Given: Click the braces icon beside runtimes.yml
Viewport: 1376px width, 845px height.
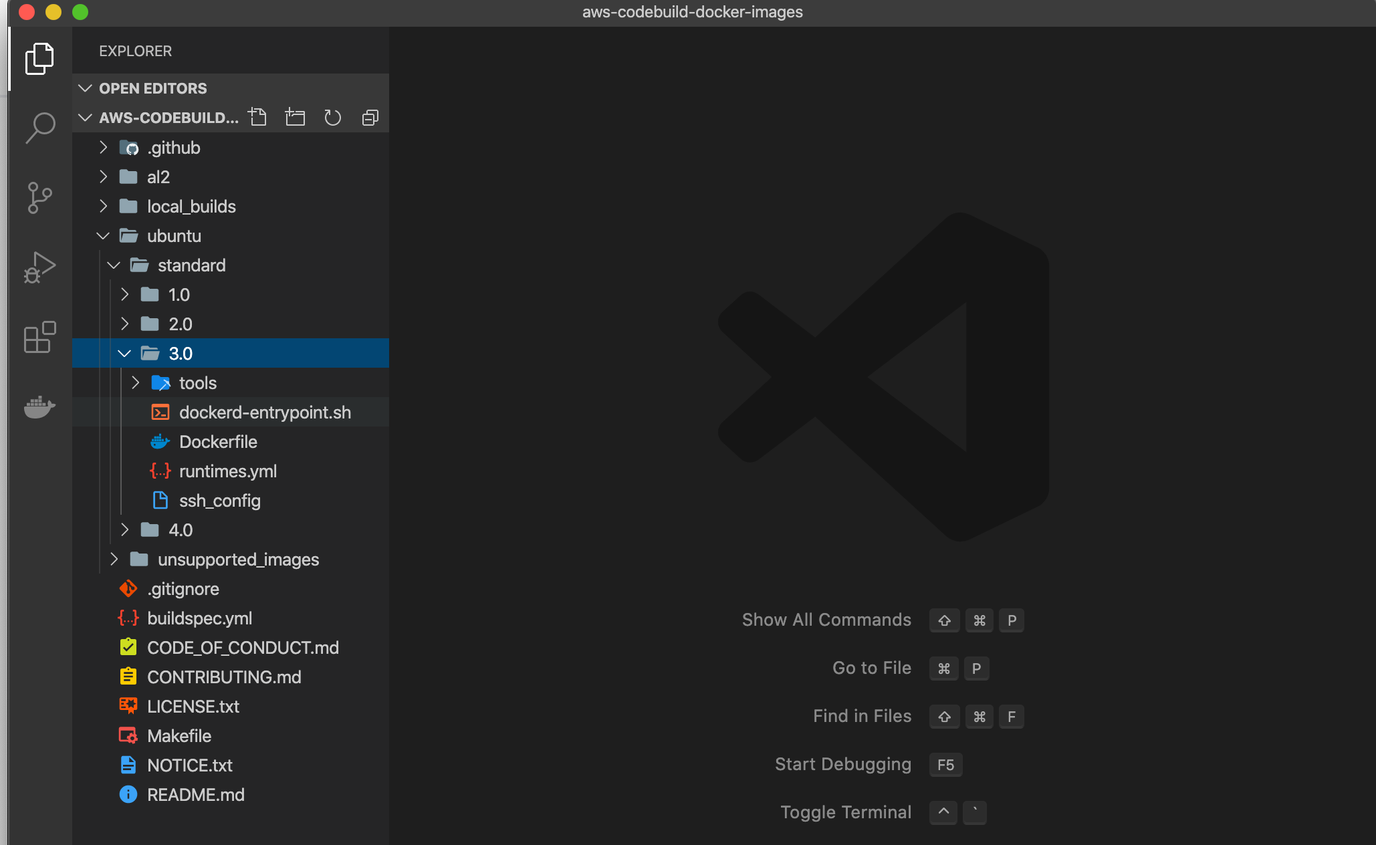Looking at the screenshot, I should pos(160,471).
